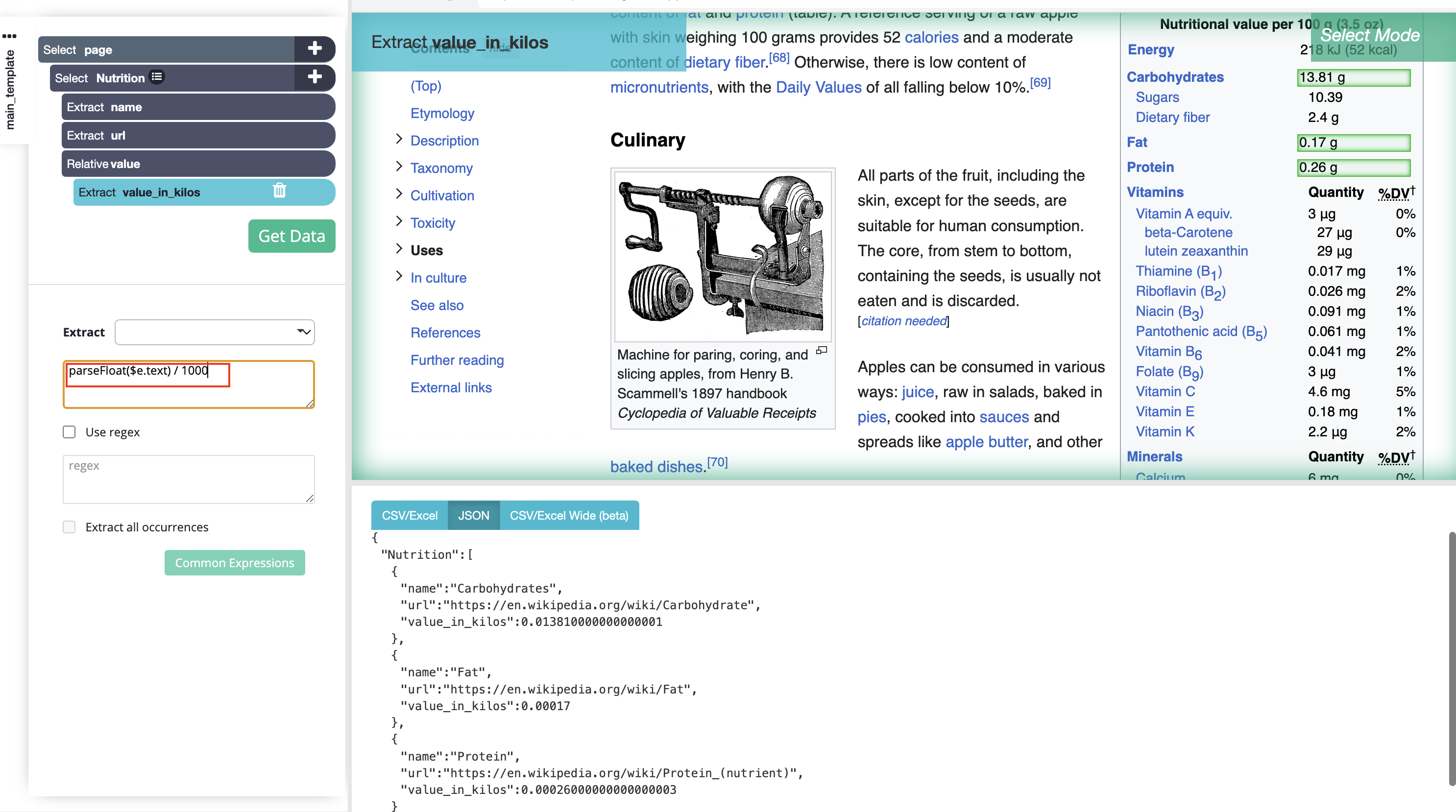The width and height of the screenshot is (1456, 812).
Task: Click the list icon beside Nutrition
Action: pyautogui.click(x=157, y=76)
